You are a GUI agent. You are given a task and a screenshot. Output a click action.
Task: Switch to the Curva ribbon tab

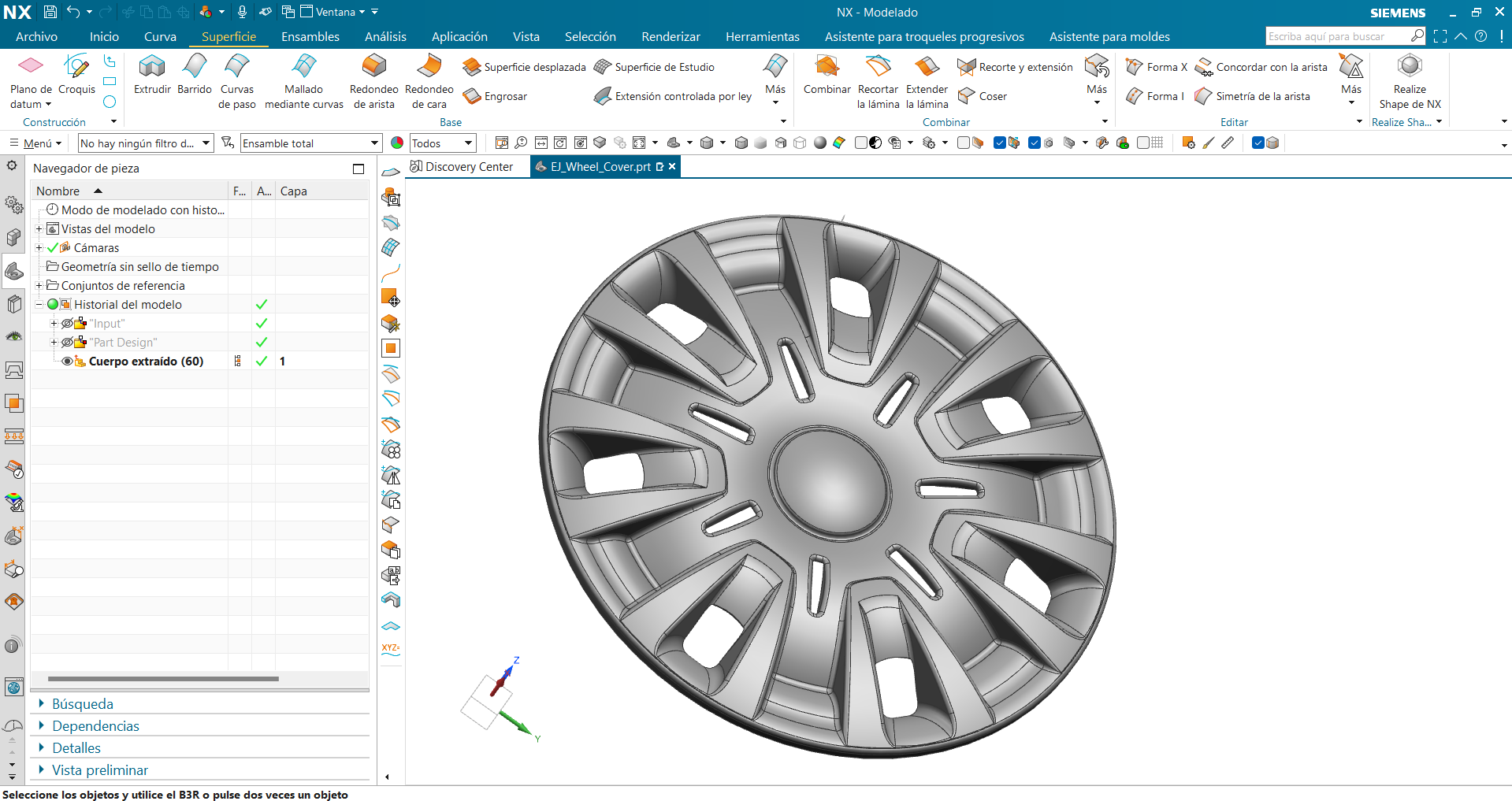(x=160, y=37)
